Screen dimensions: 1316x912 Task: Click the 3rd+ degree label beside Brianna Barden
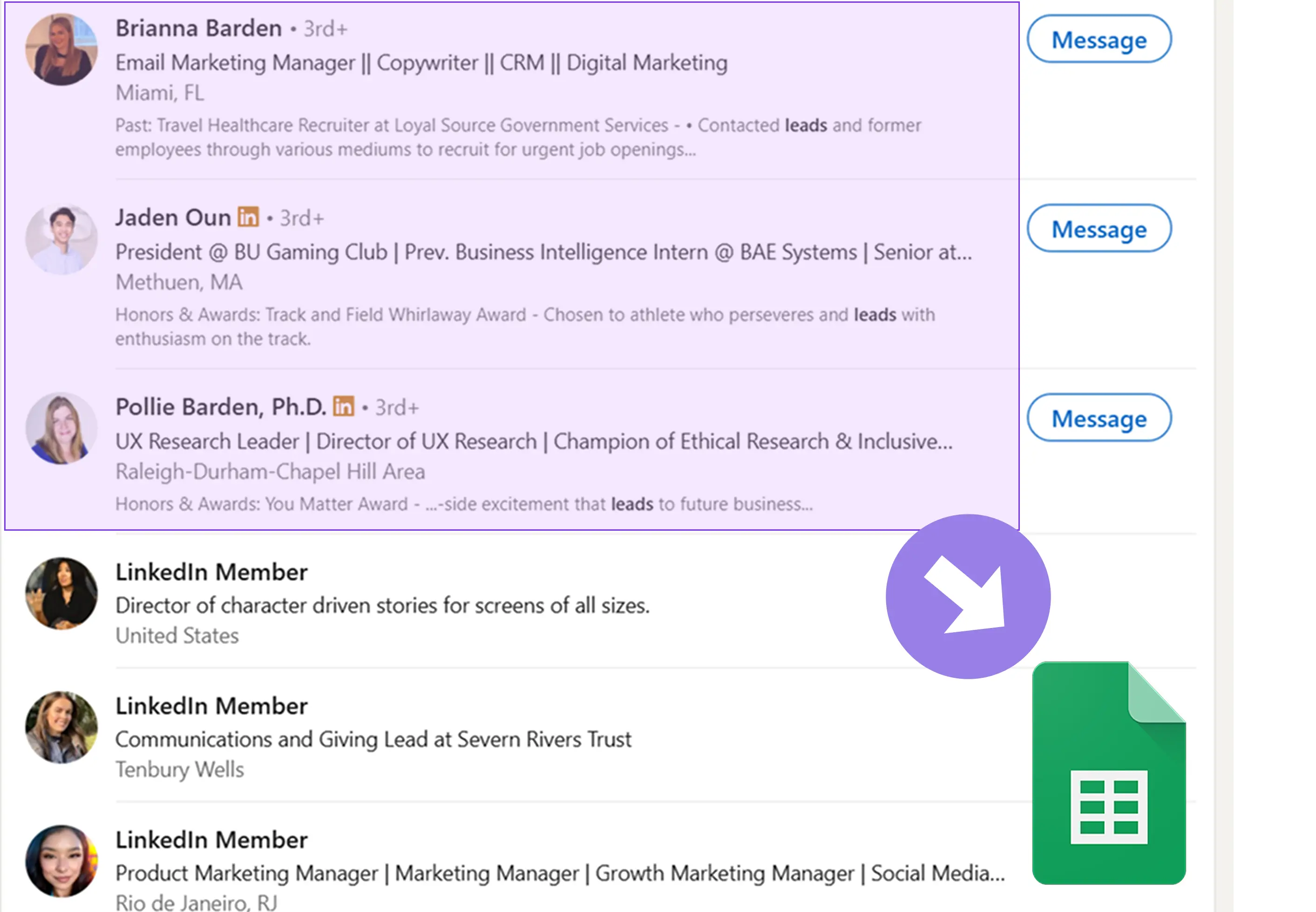325,28
